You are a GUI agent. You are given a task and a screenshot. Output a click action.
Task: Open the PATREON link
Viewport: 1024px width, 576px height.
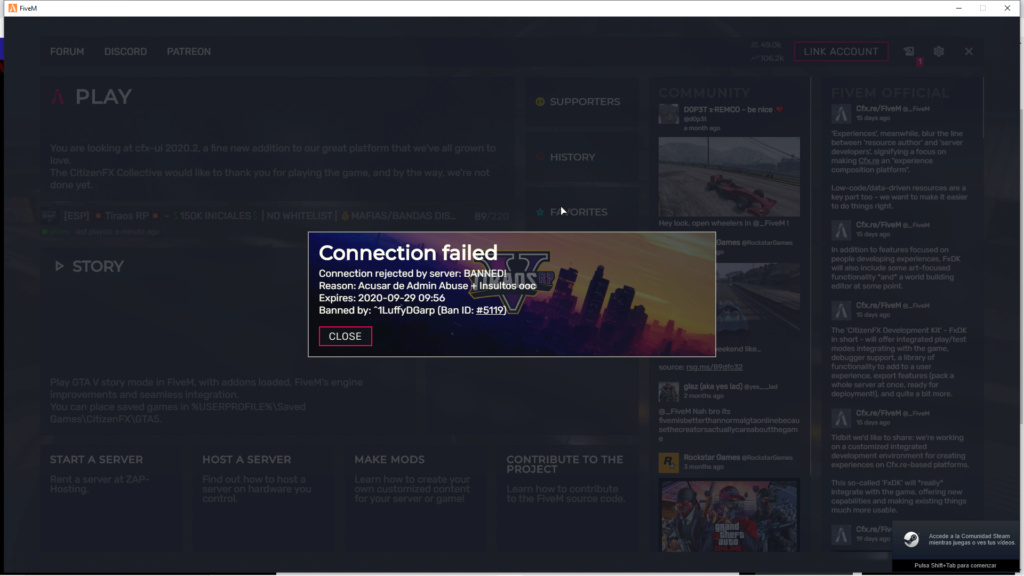(x=189, y=52)
